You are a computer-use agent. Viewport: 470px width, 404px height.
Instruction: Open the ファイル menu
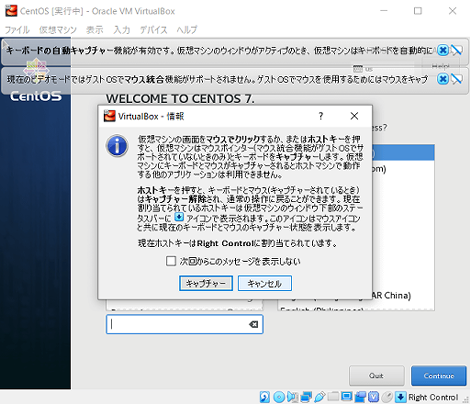point(17,30)
